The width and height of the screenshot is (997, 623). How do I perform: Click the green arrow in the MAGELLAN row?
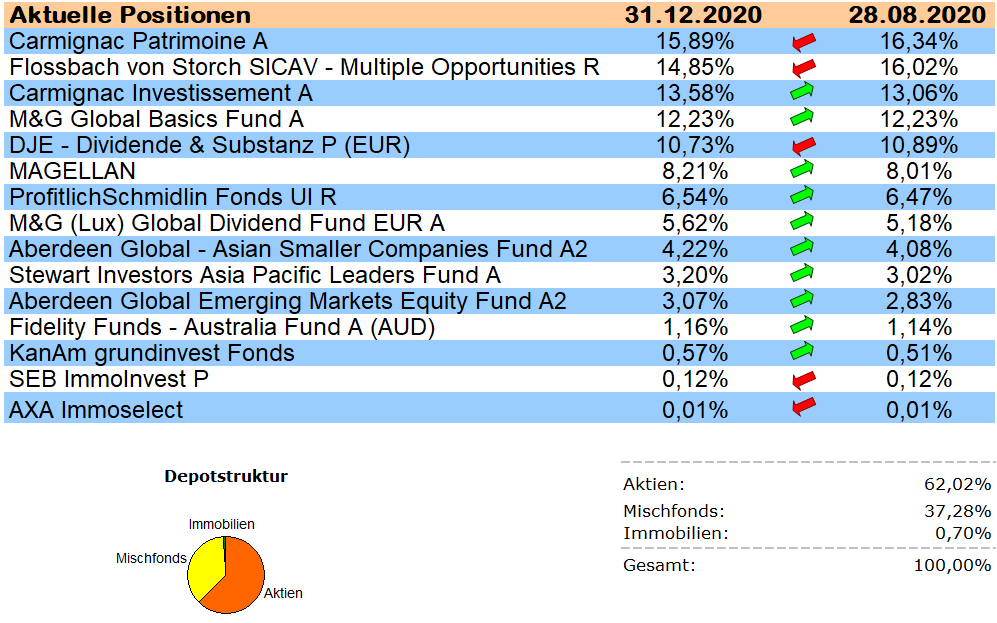[803, 170]
